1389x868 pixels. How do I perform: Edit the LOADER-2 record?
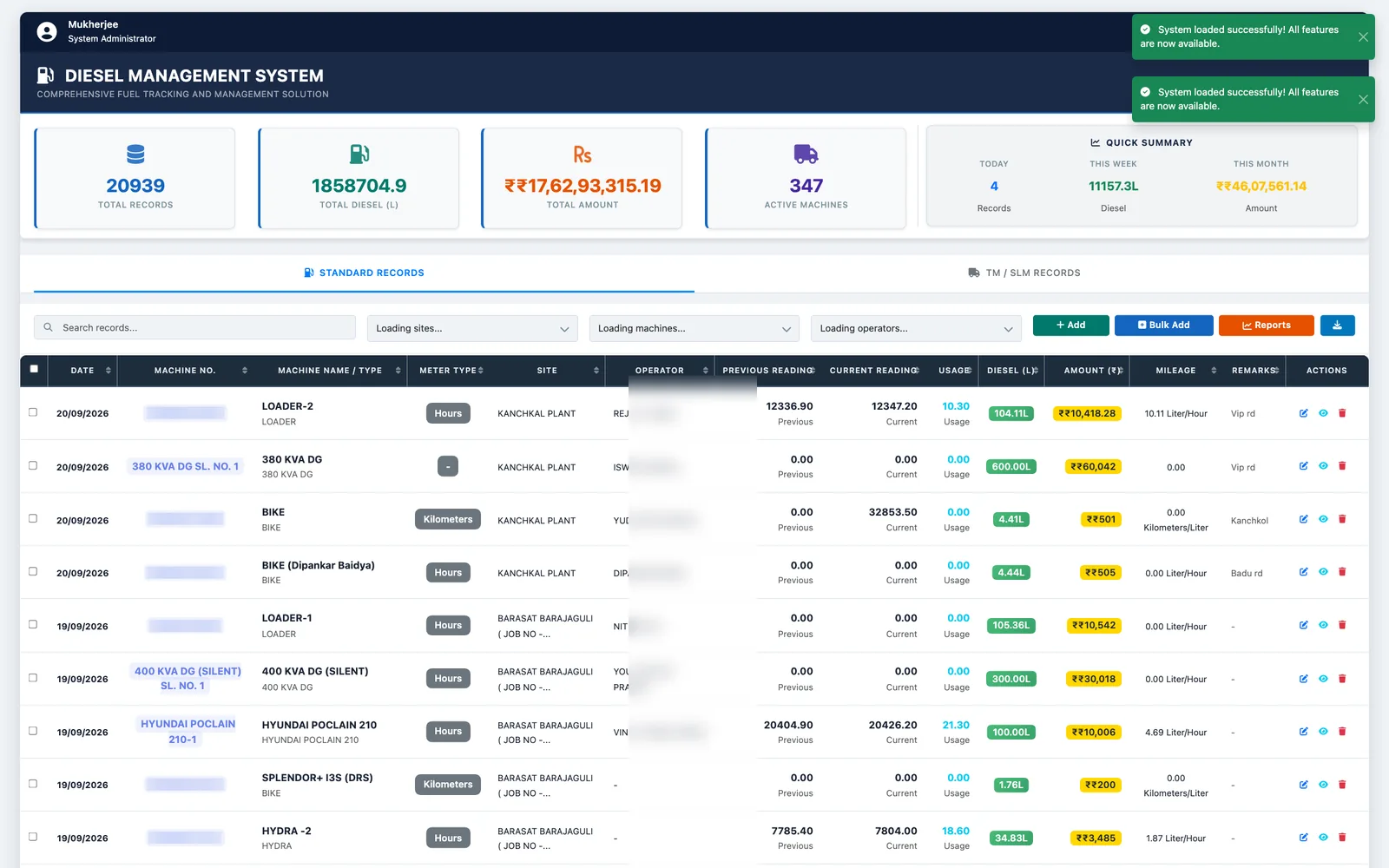coord(1303,413)
